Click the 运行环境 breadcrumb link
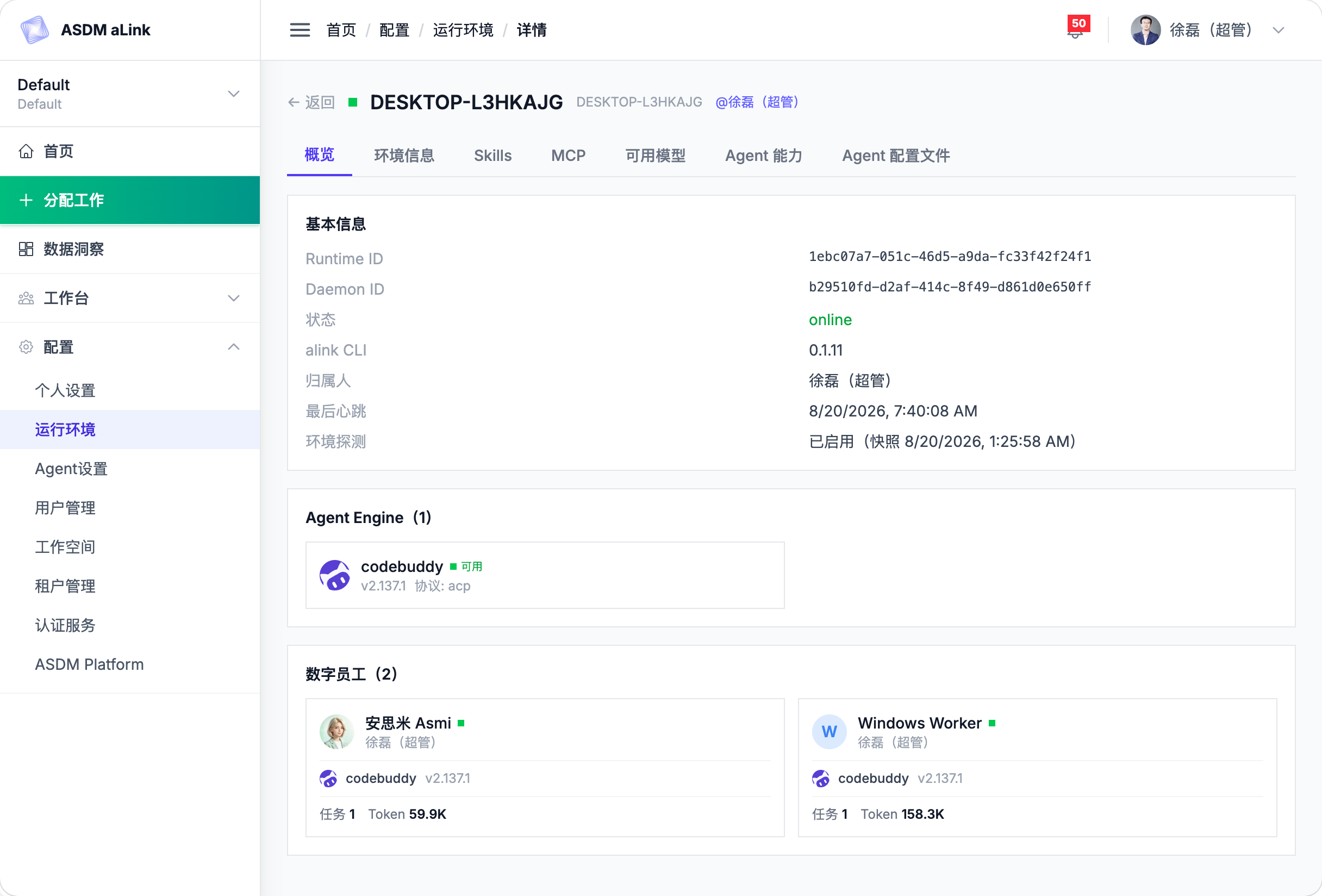 (x=463, y=29)
